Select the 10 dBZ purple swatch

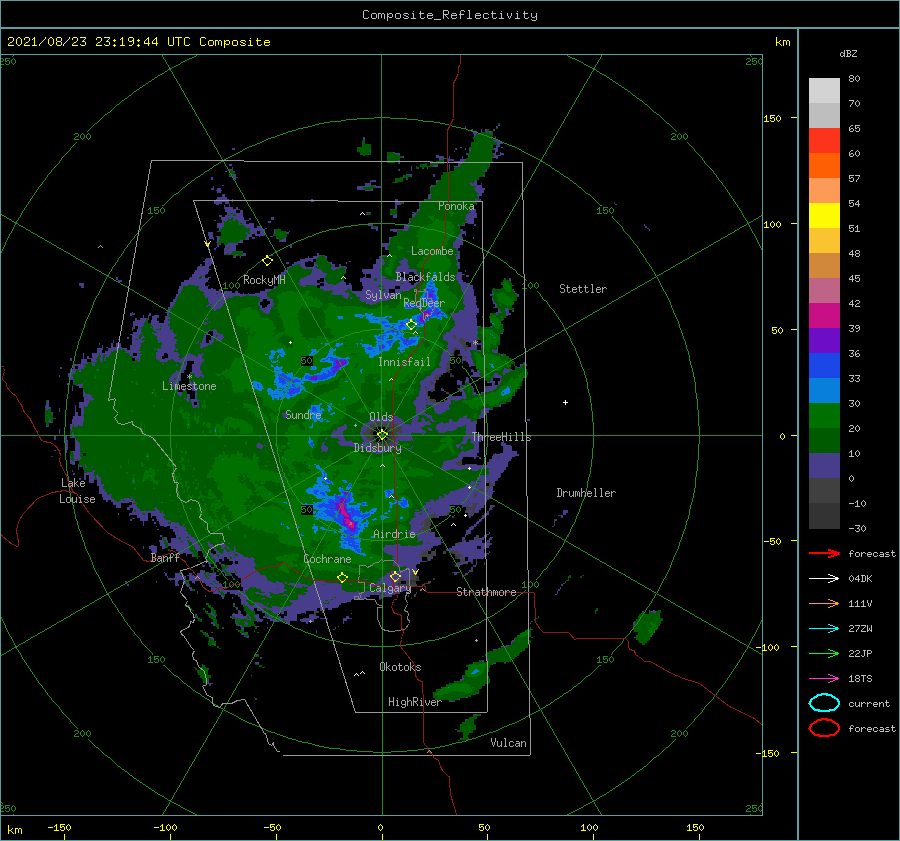click(x=824, y=466)
